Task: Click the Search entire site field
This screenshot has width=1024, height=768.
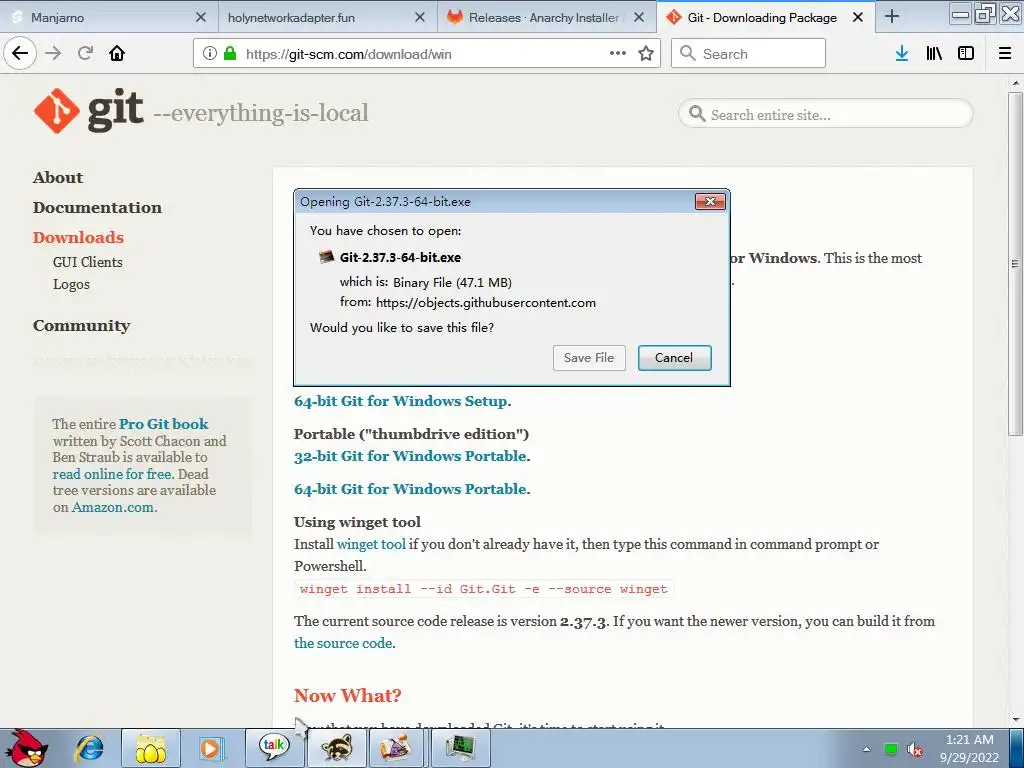Action: (x=826, y=114)
